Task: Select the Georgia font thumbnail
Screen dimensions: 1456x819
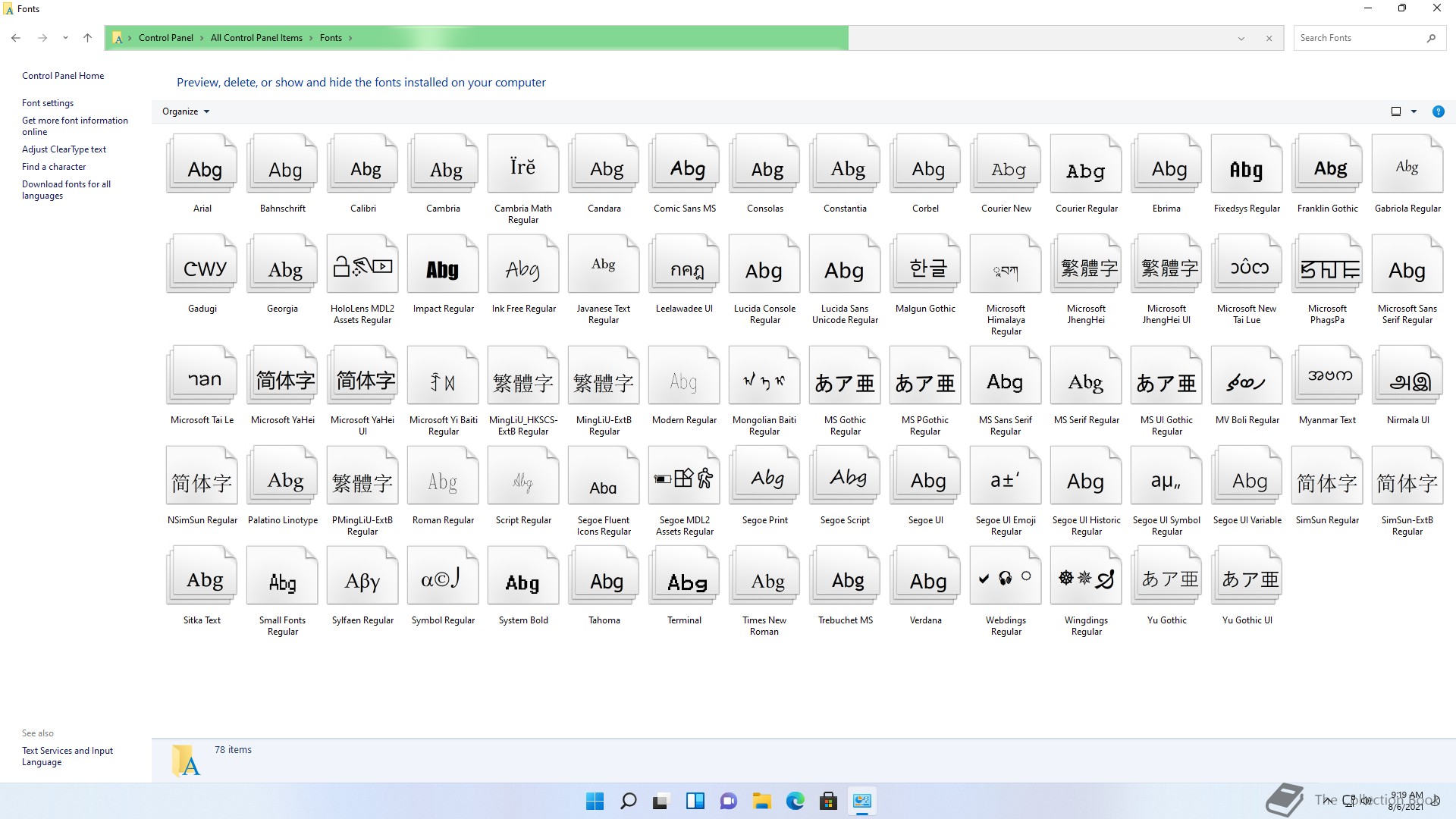Action: [x=283, y=265]
